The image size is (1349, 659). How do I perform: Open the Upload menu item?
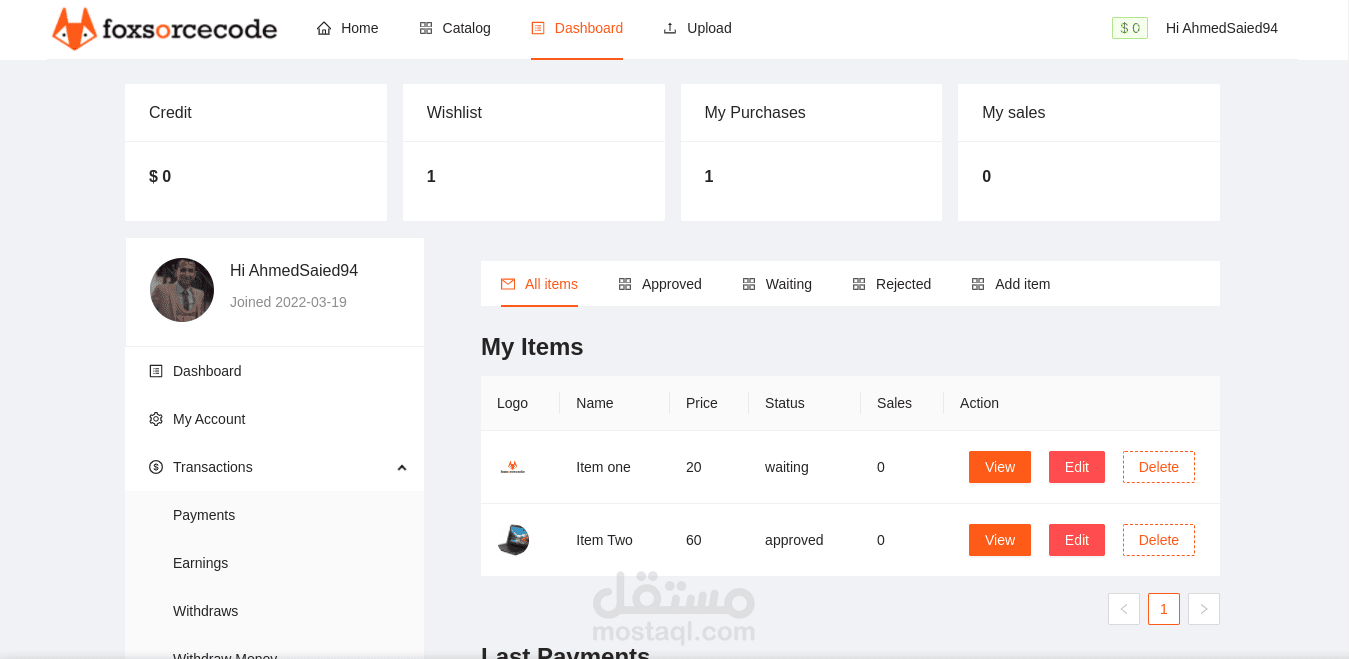(x=697, y=28)
